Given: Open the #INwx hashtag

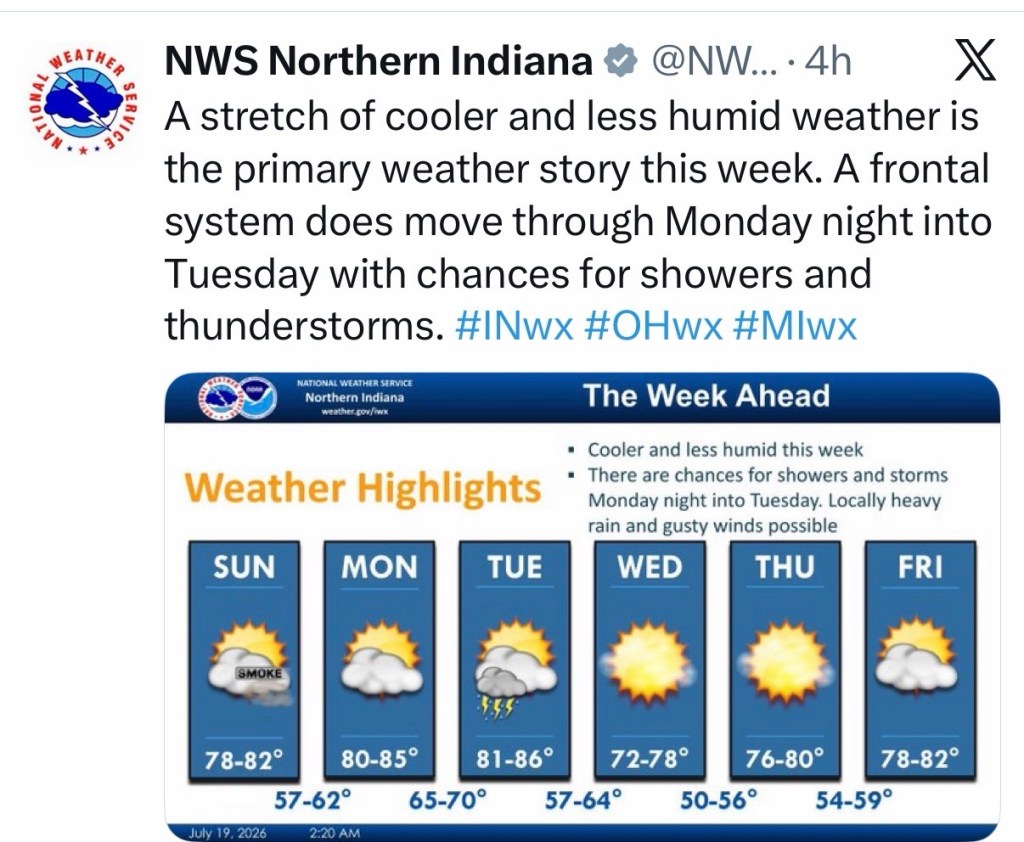Looking at the screenshot, I should click(x=513, y=325).
